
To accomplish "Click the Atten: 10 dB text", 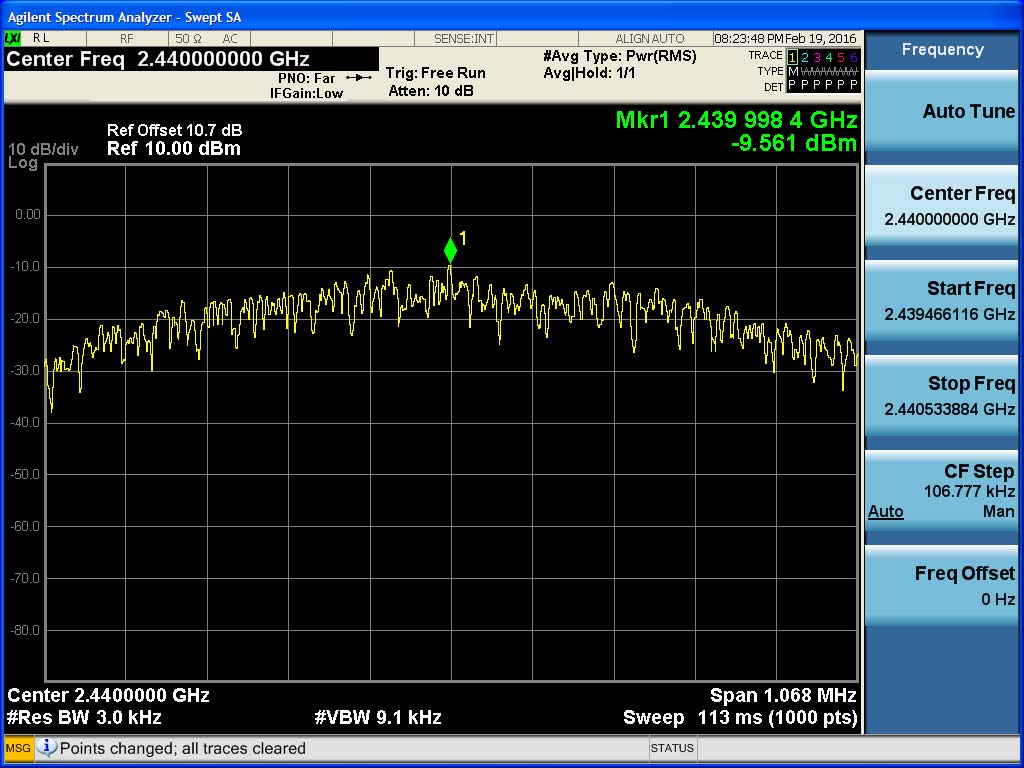I will (431, 91).
